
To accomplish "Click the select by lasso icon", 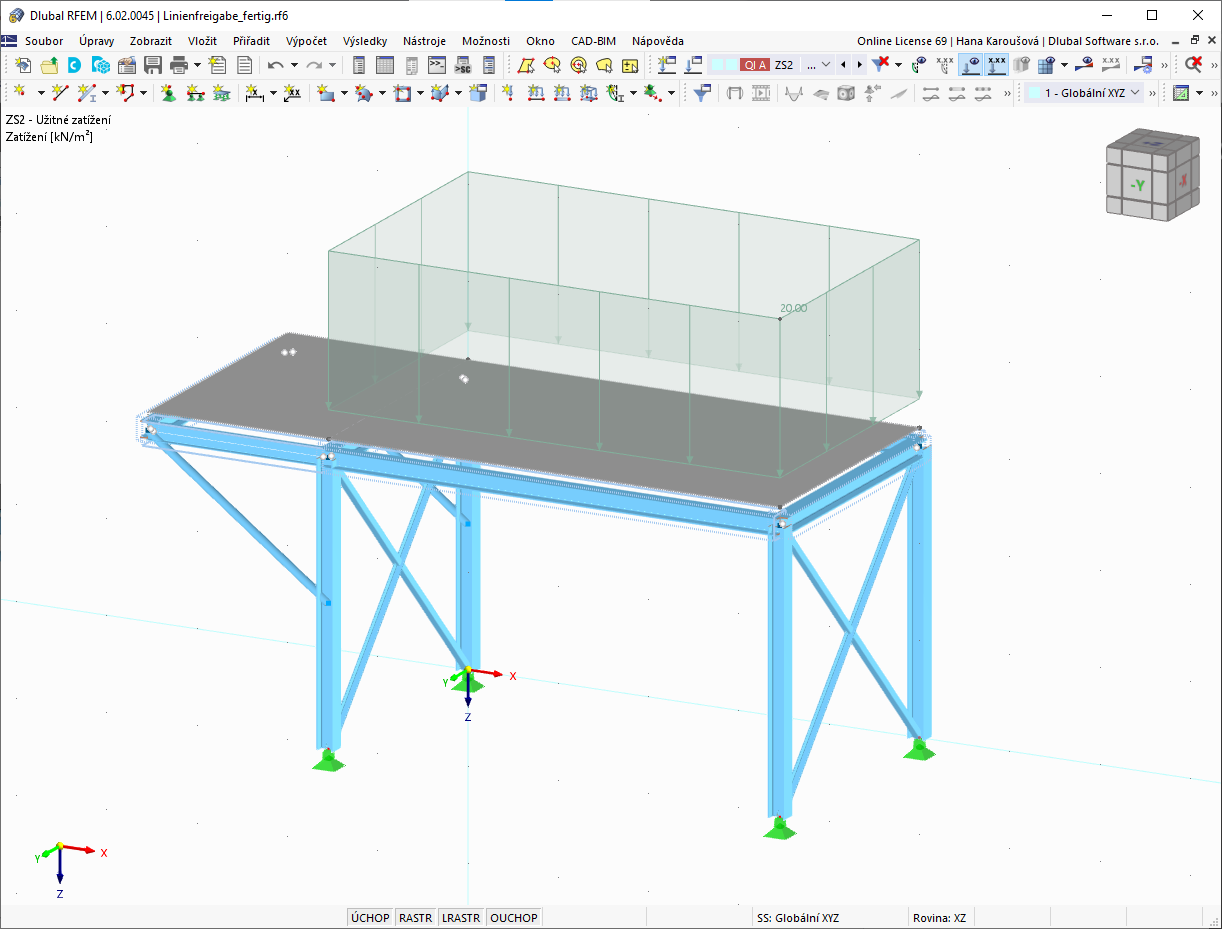I will pos(604,65).
